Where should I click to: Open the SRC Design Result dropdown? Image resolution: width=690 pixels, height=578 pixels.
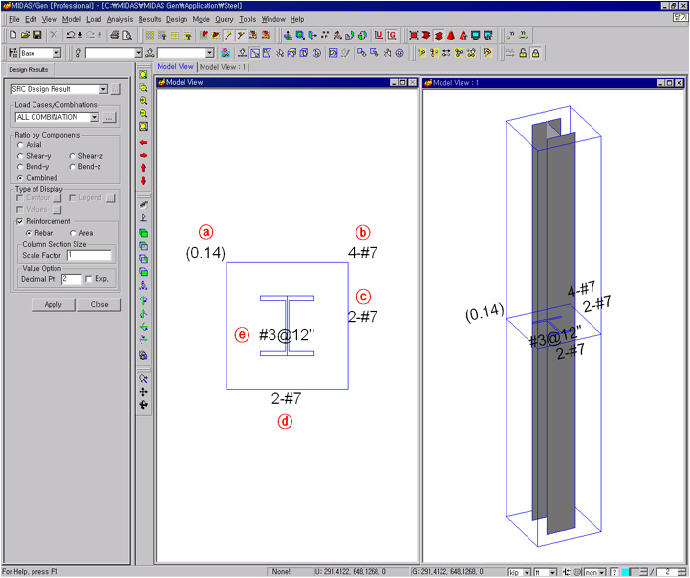click(103, 89)
